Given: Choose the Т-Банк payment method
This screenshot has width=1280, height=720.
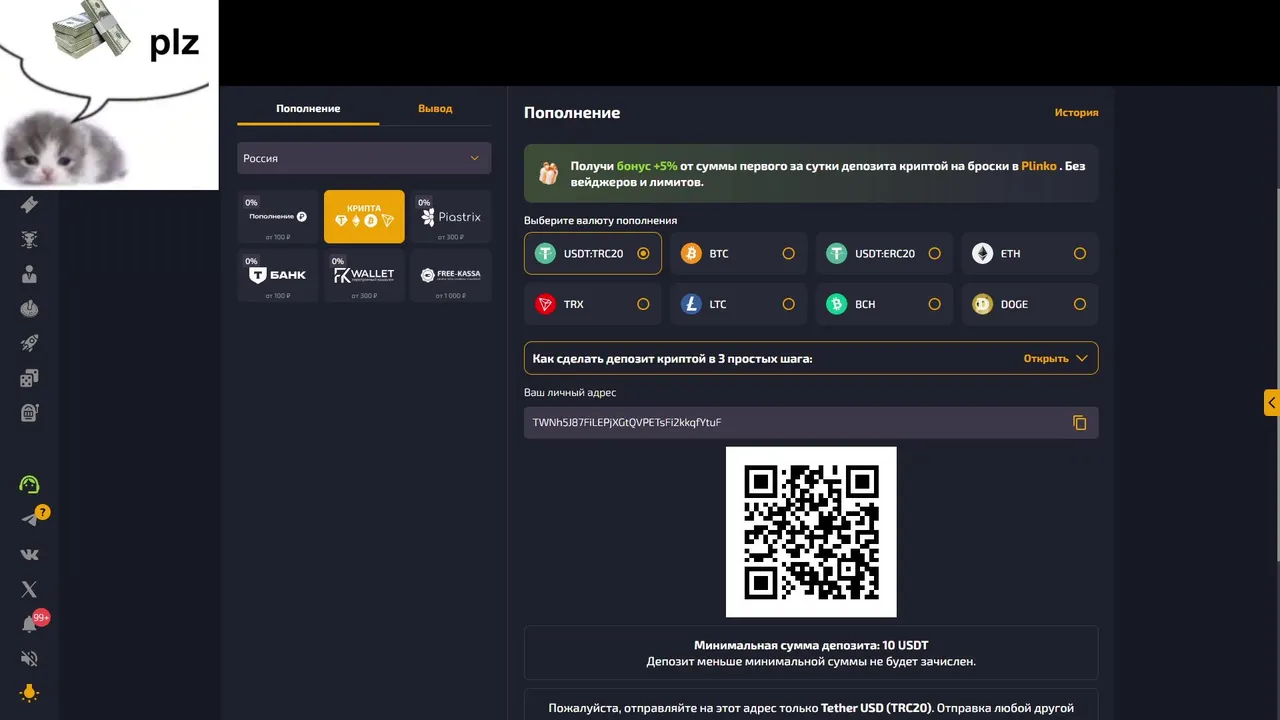Looking at the screenshot, I should [278, 275].
